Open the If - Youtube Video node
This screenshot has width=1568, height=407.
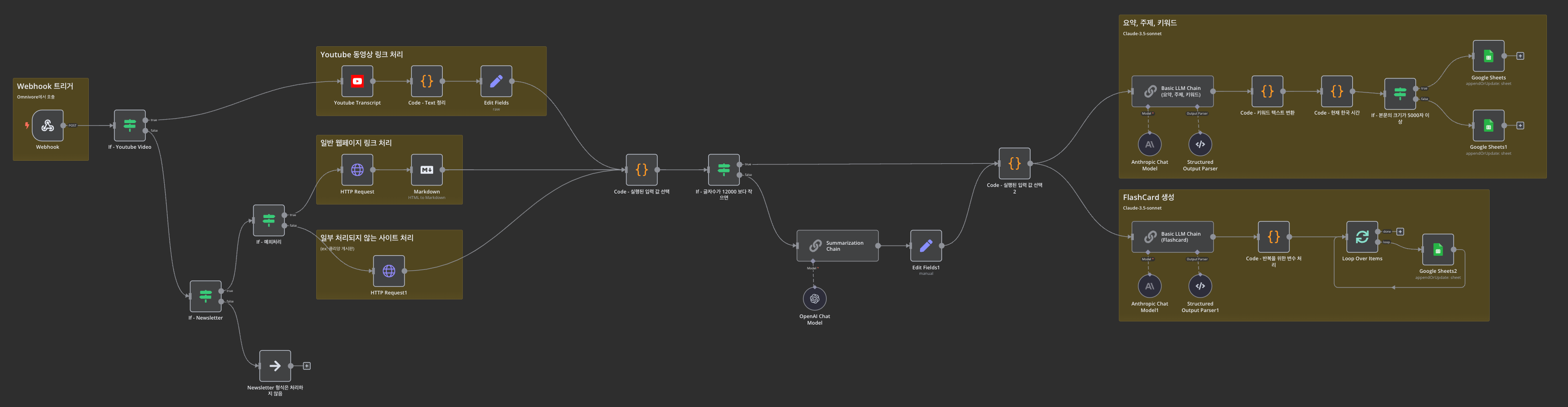129,126
